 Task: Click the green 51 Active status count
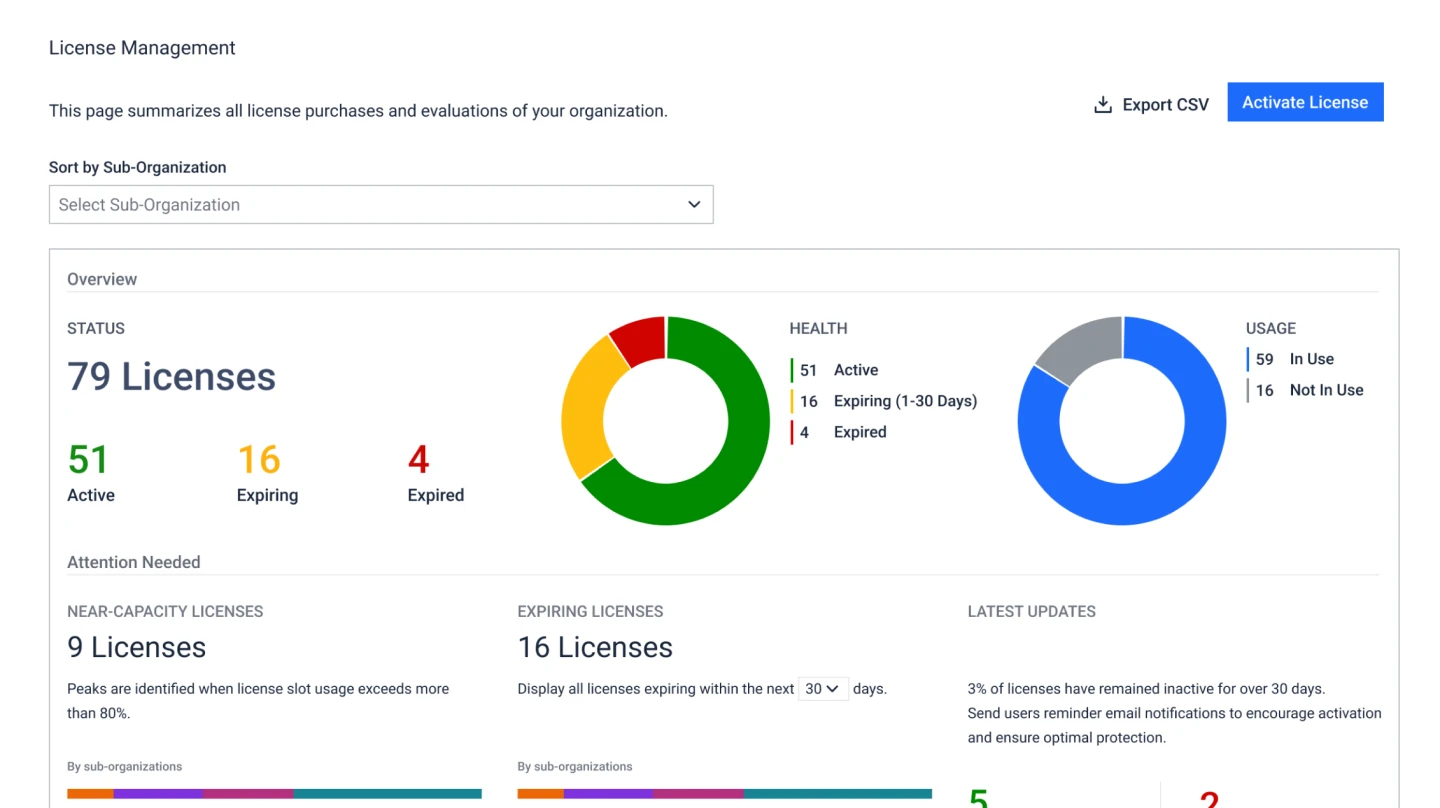pyautogui.click(x=90, y=460)
